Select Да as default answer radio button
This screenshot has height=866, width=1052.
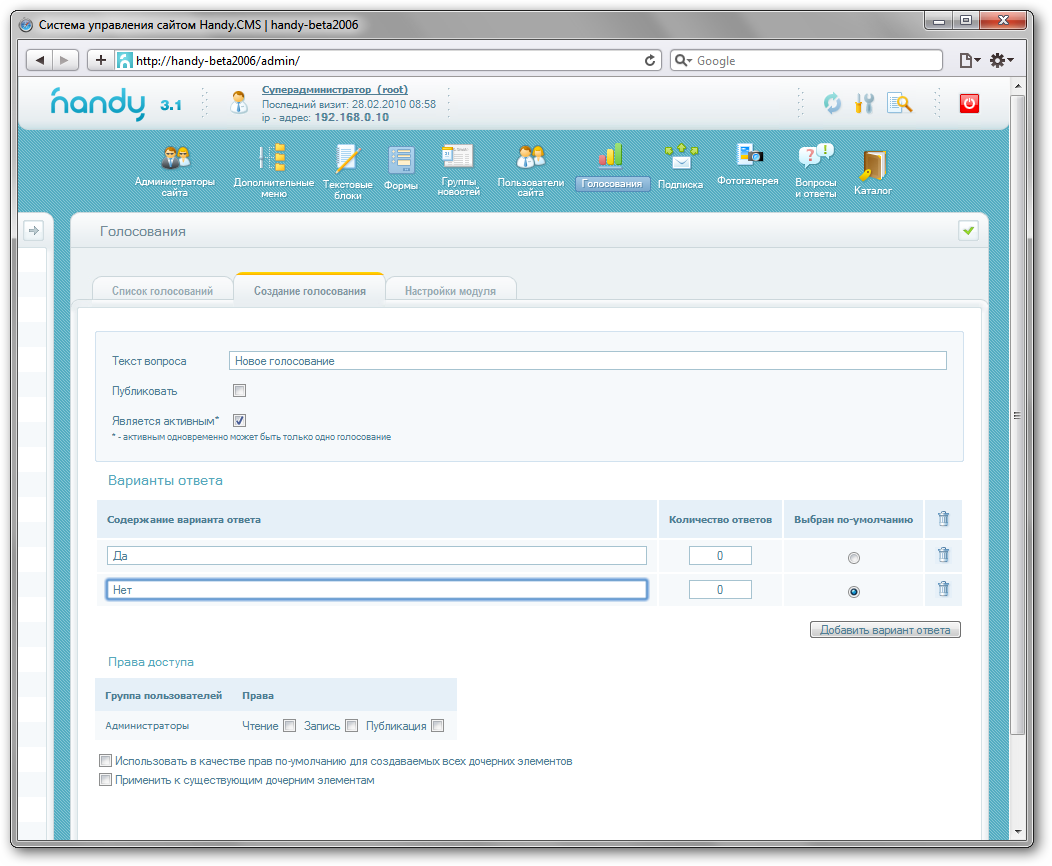[853, 558]
